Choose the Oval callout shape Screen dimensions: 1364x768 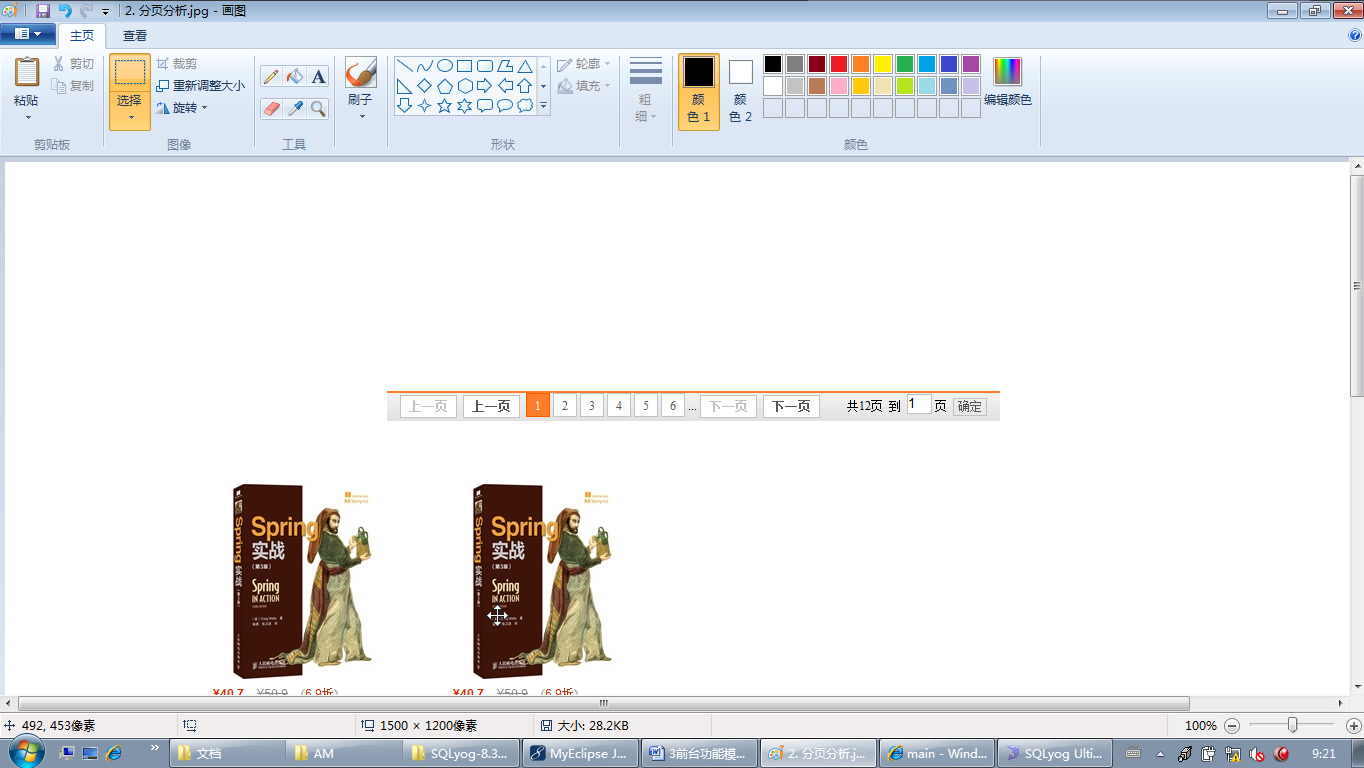coord(505,105)
